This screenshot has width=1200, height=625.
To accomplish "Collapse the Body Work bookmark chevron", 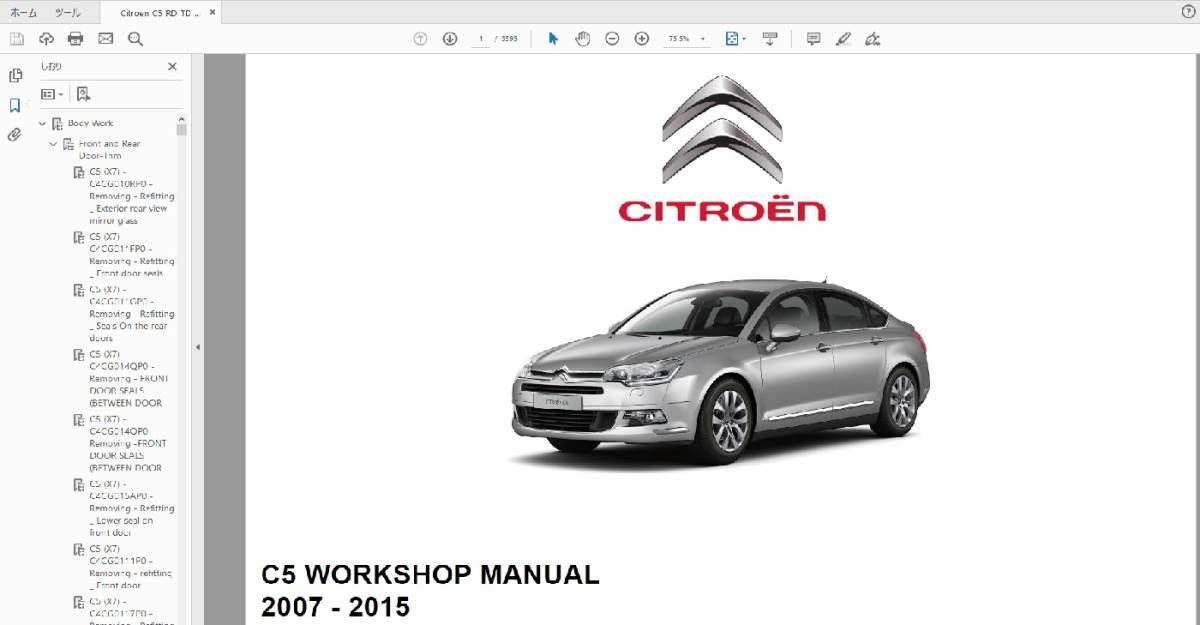I will coord(42,124).
